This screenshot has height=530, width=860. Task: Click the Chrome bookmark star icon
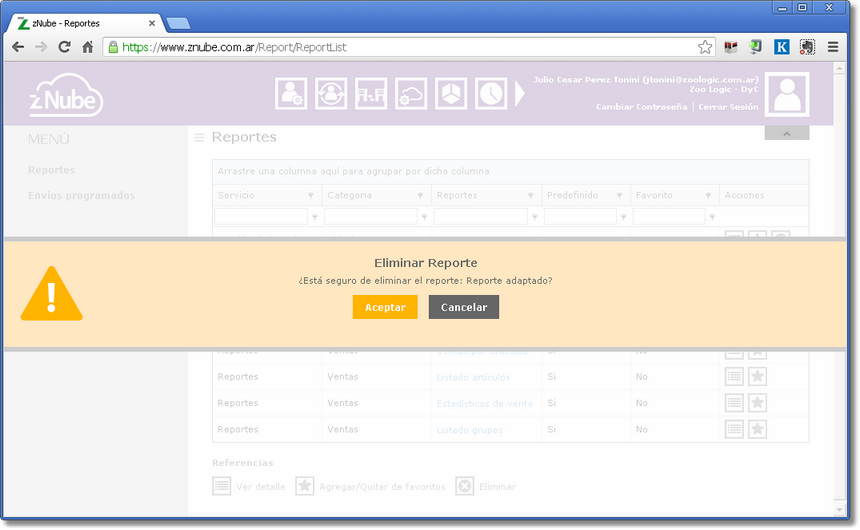pyautogui.click(x=705, y=47)
